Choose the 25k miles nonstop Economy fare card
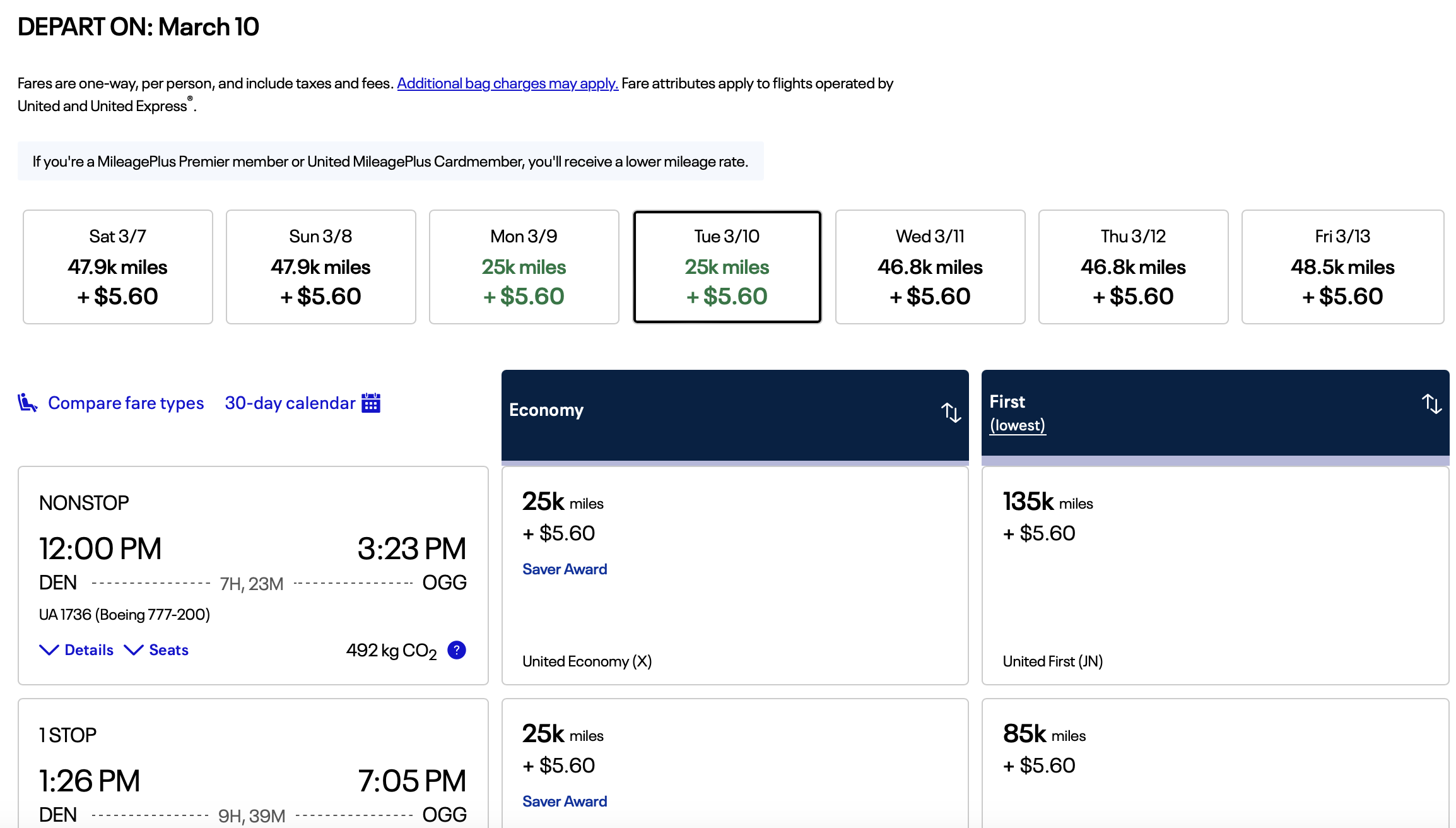1456x828 pixels. (735, 576)
